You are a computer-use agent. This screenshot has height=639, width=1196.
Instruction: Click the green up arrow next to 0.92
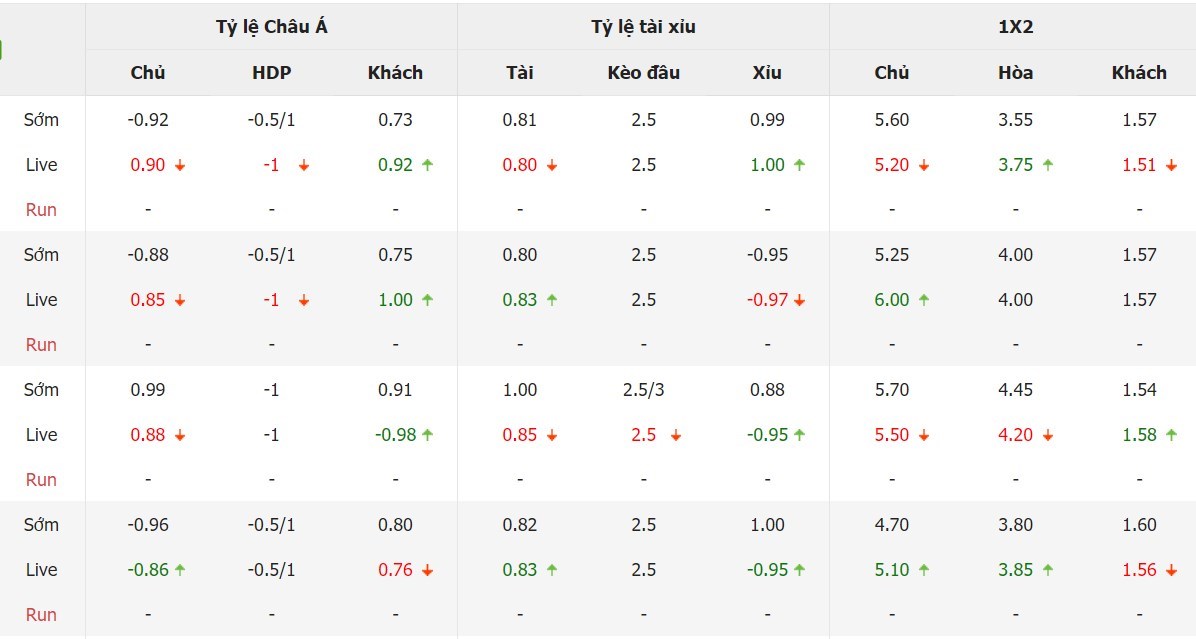click(428, 166)
